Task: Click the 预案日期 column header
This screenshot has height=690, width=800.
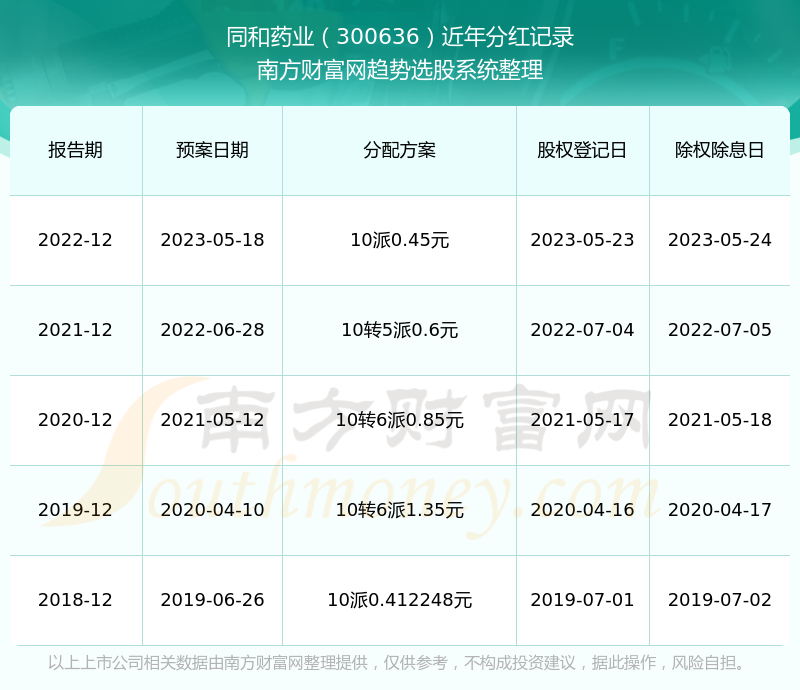Action: pyautogui.click(x=212, y=150)
